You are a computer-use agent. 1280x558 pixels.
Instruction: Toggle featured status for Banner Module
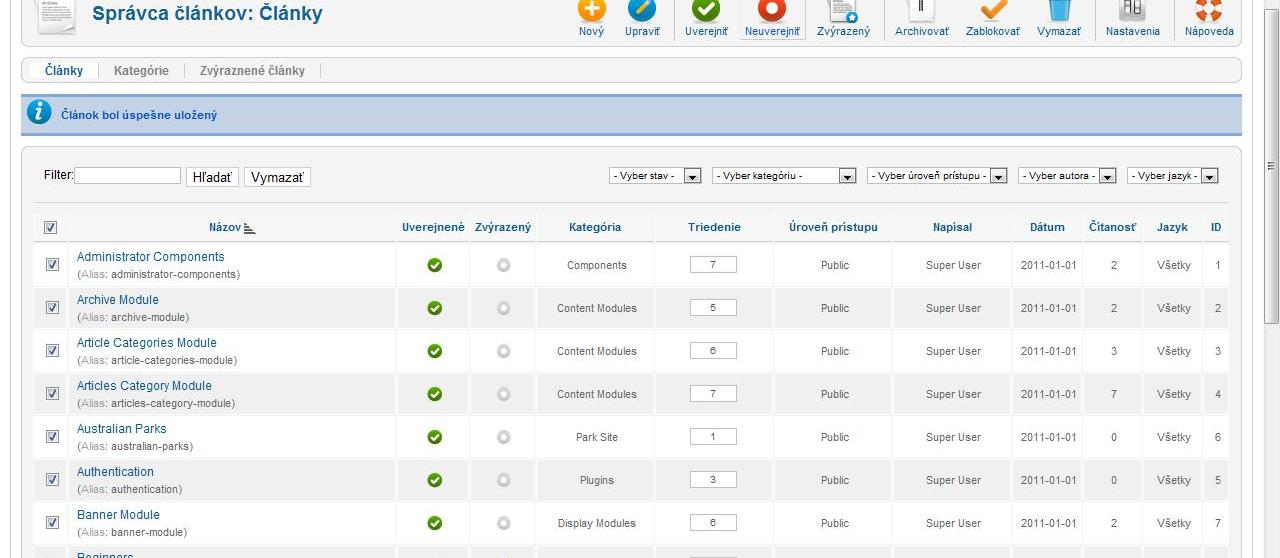tap(503, 523)
